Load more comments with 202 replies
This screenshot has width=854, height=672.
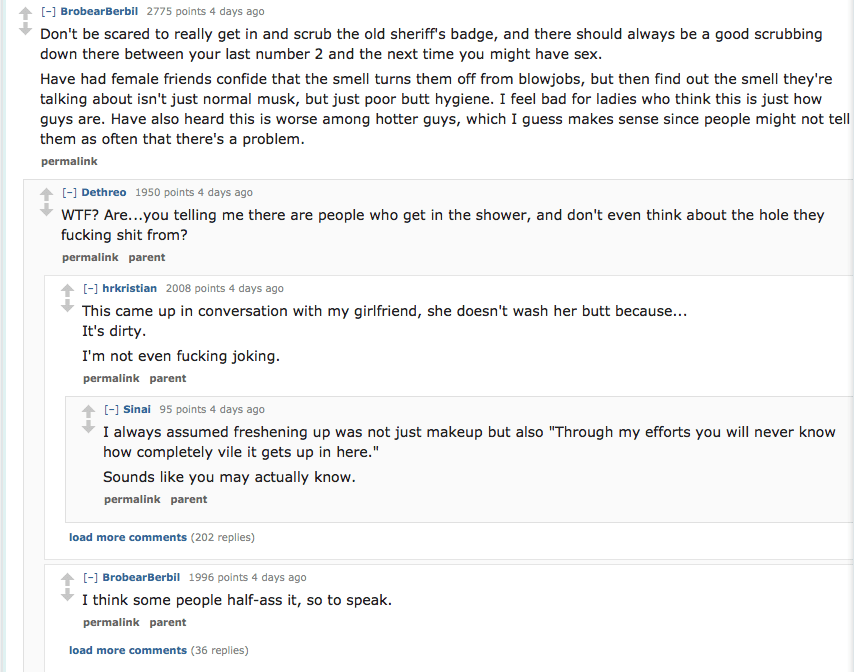(127, 537)
